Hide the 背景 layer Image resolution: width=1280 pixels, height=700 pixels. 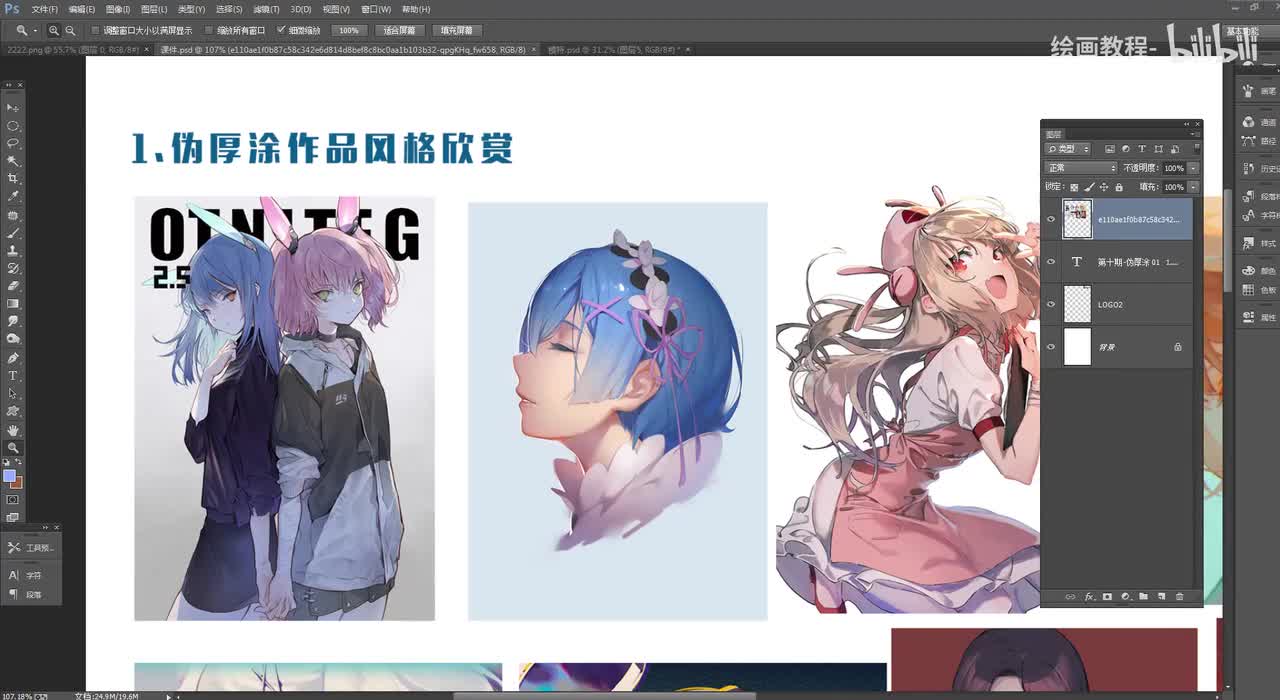pyautogui.click(x=1051, y=347)
